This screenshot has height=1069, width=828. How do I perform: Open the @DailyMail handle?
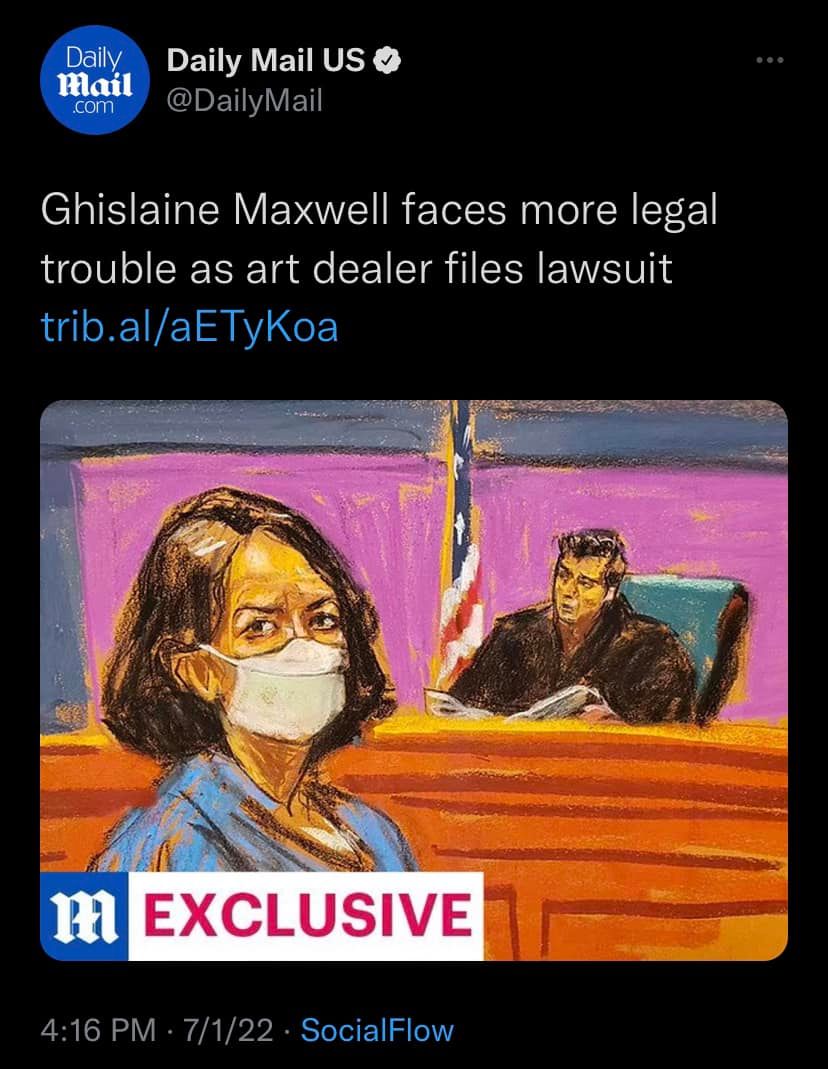point(244,102)
